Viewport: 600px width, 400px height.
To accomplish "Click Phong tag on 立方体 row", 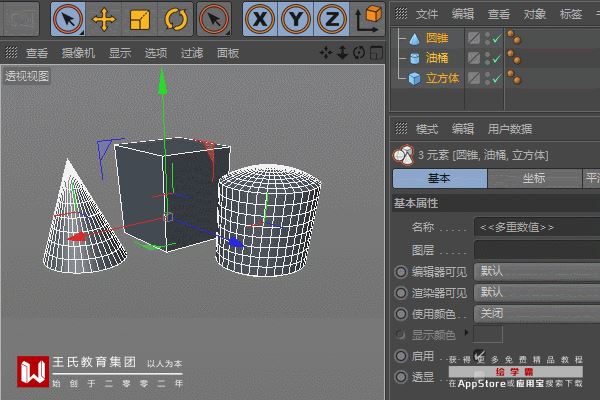I will pyautogui.click(x=514, y=77).
